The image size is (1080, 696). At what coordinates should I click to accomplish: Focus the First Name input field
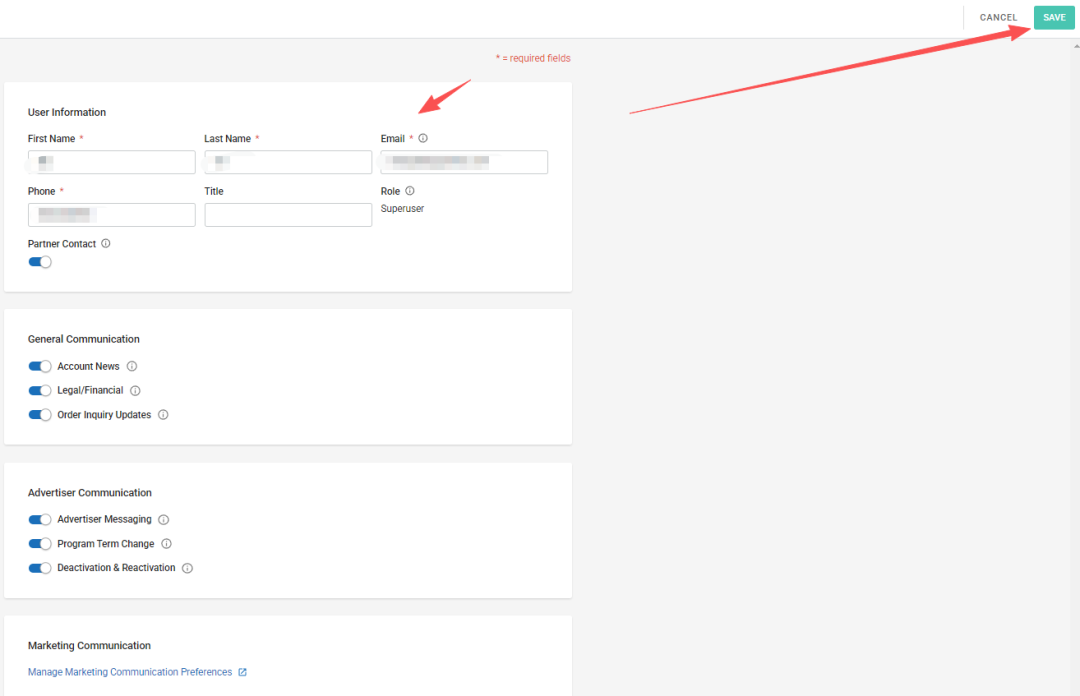[x=112, y=162]
